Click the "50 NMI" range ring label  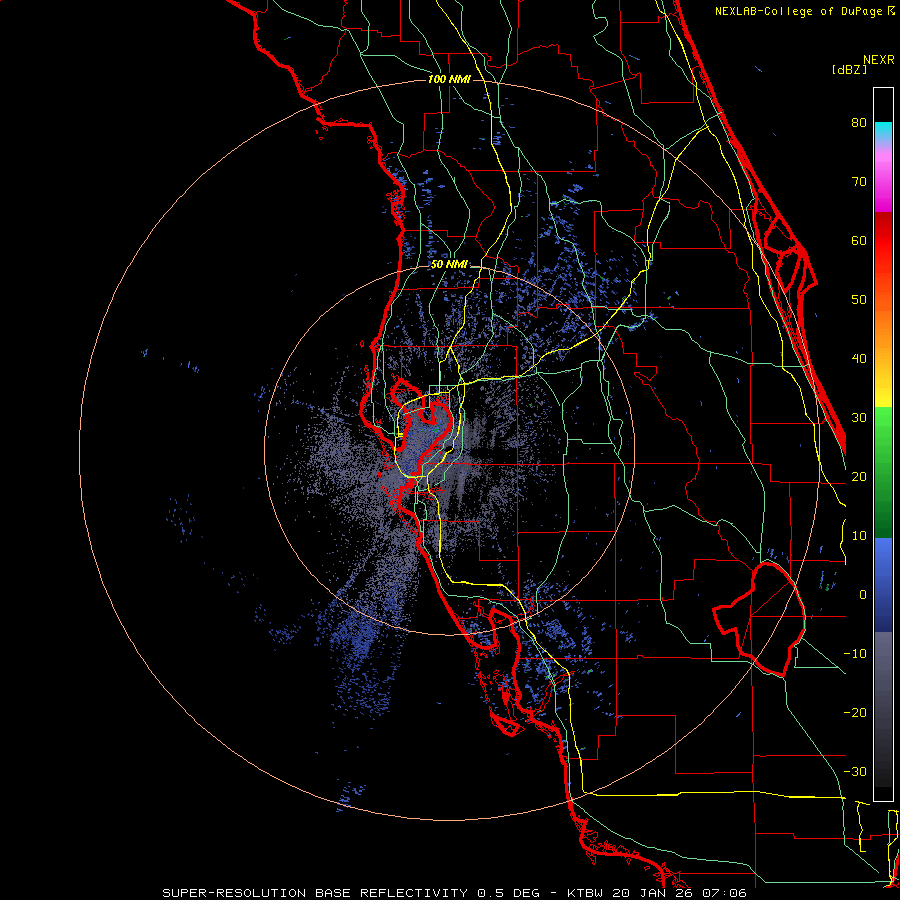[x=449, y=265]
